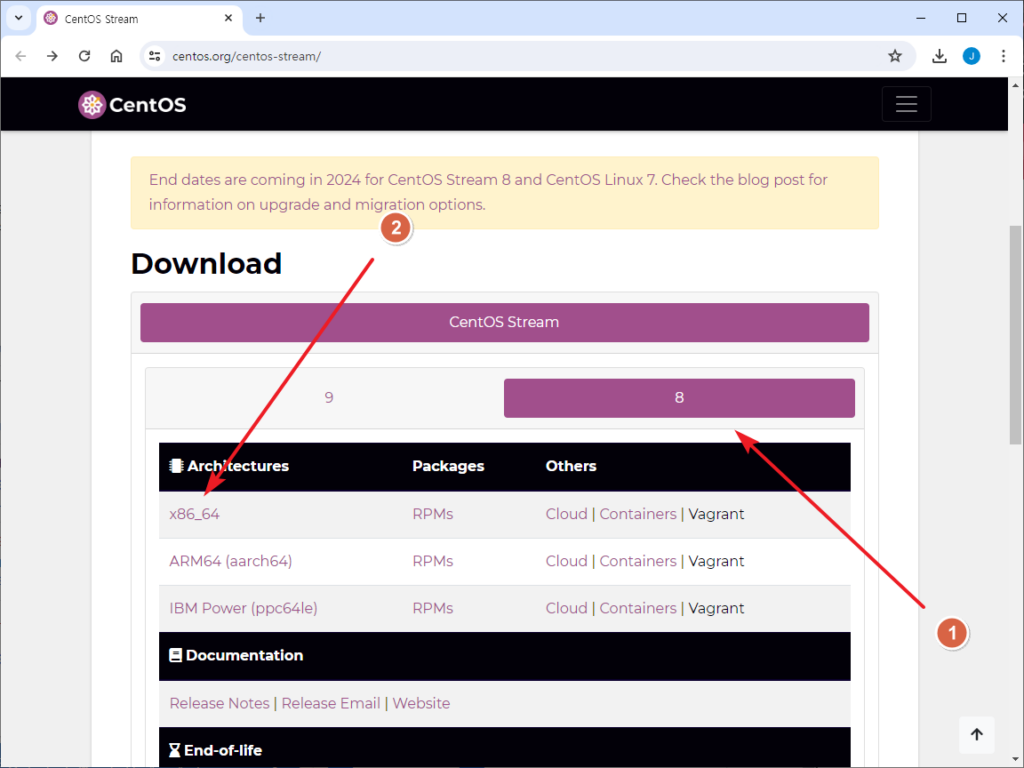
Task: Open RPMs link for ARM64 (aarch64)
Action: [x=432, y=561]
